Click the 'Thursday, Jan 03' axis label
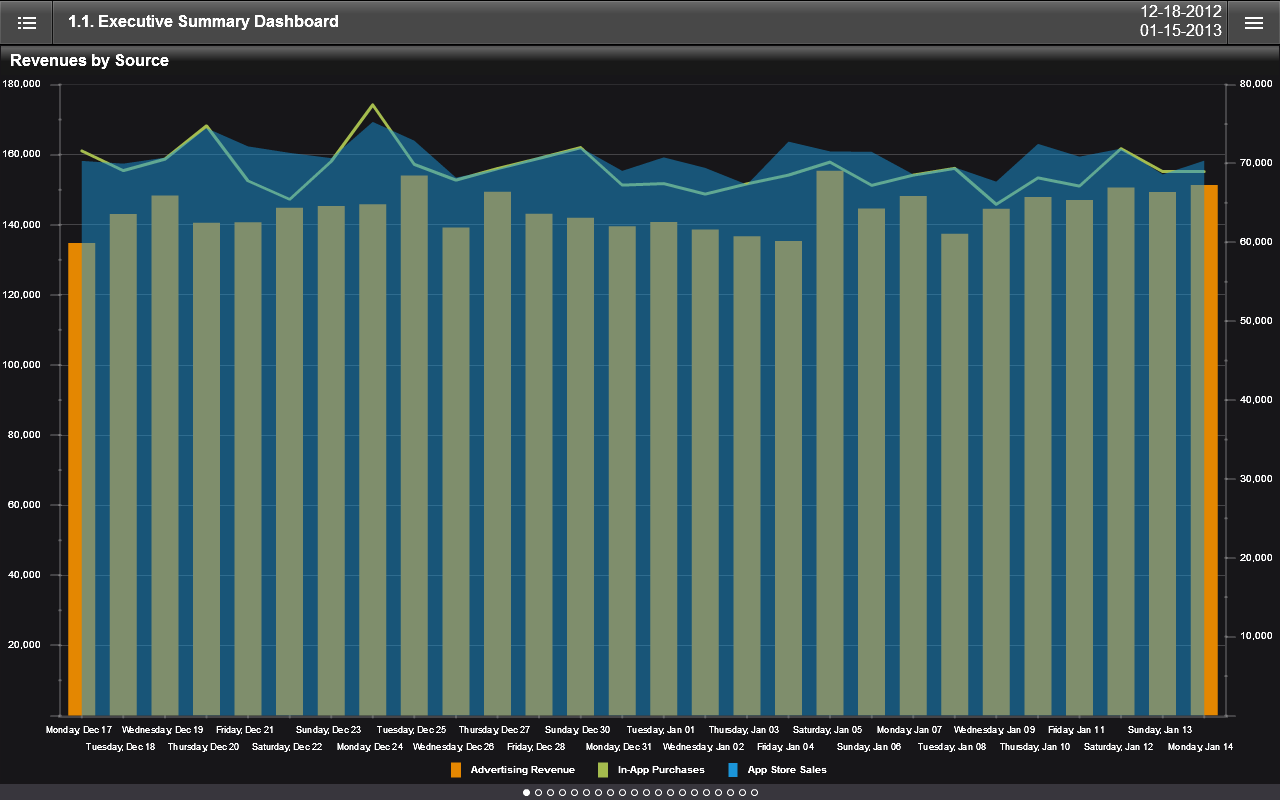Viewport: 1280px width, 800px height. 744,730
